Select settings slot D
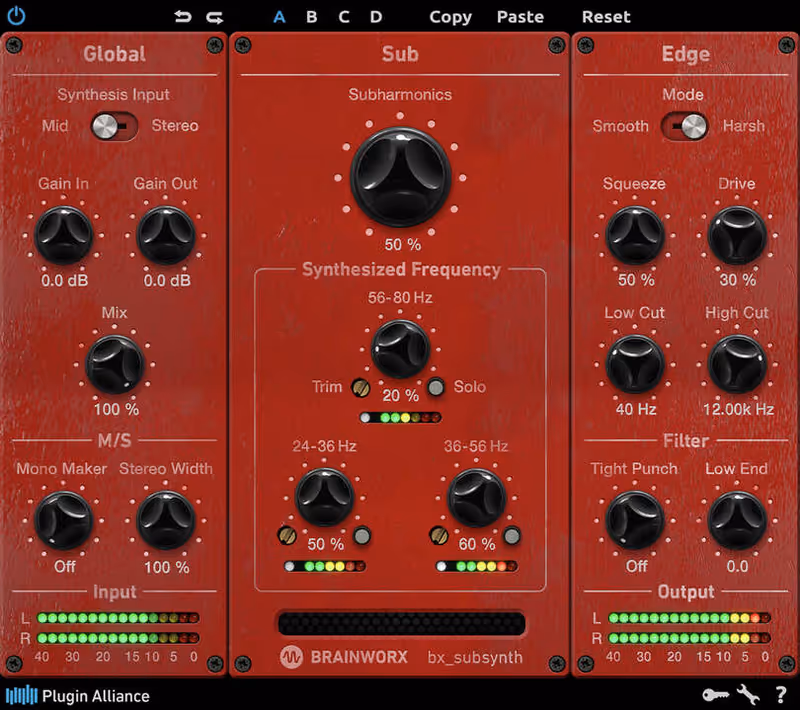Image resolution: width=800 pixels, height=710 pixels. click(x=376, y=17)
